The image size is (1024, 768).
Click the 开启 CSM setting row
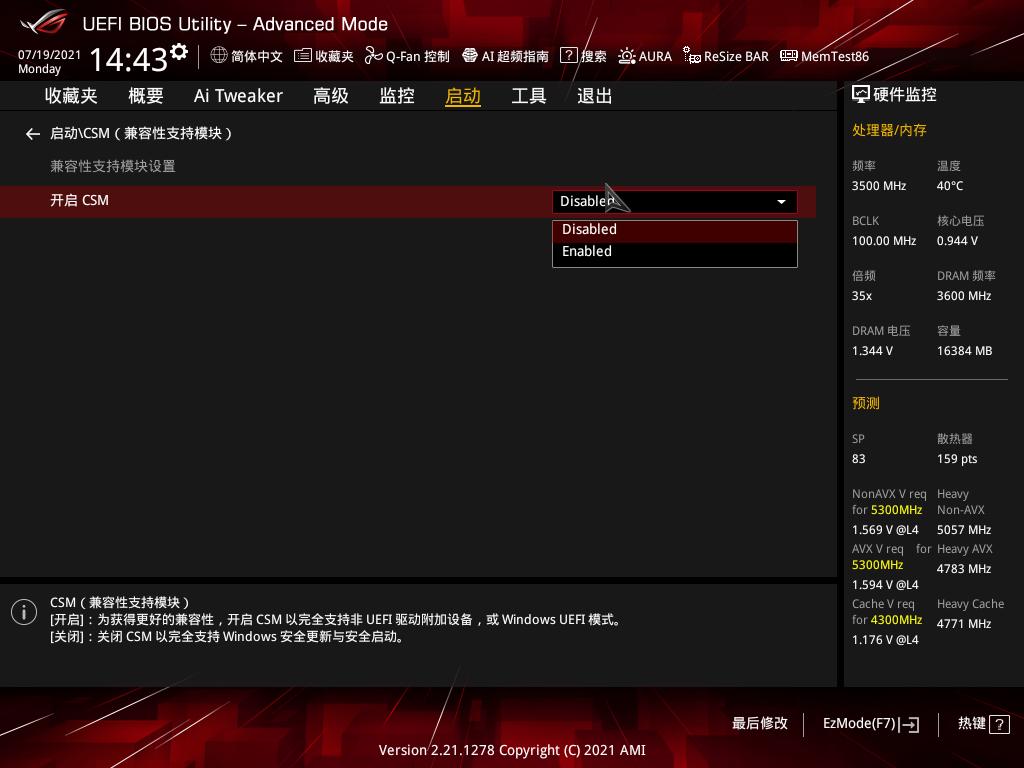pyautogui.click(x=408, y=202)
